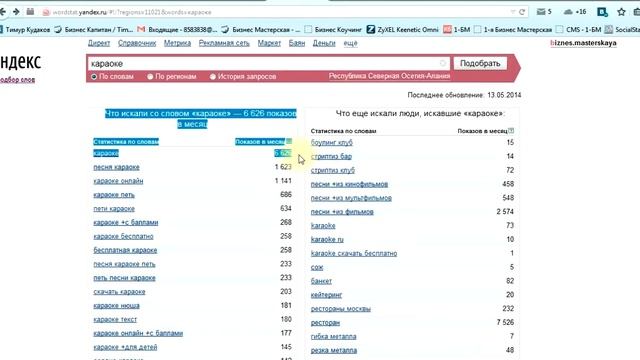
Task: Open the Бизнес Коучинг bookmark
Action: click(x=333, y=29)
